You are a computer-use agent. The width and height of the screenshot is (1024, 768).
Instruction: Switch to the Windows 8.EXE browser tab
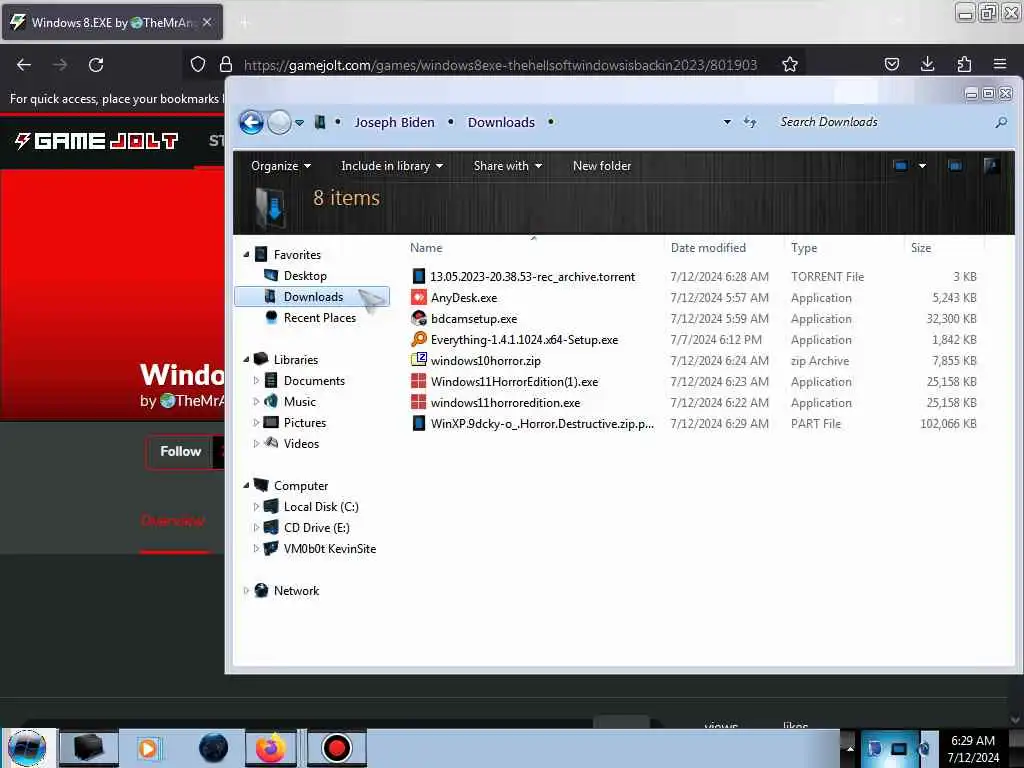pyautogui.click(x=112, y=22)
